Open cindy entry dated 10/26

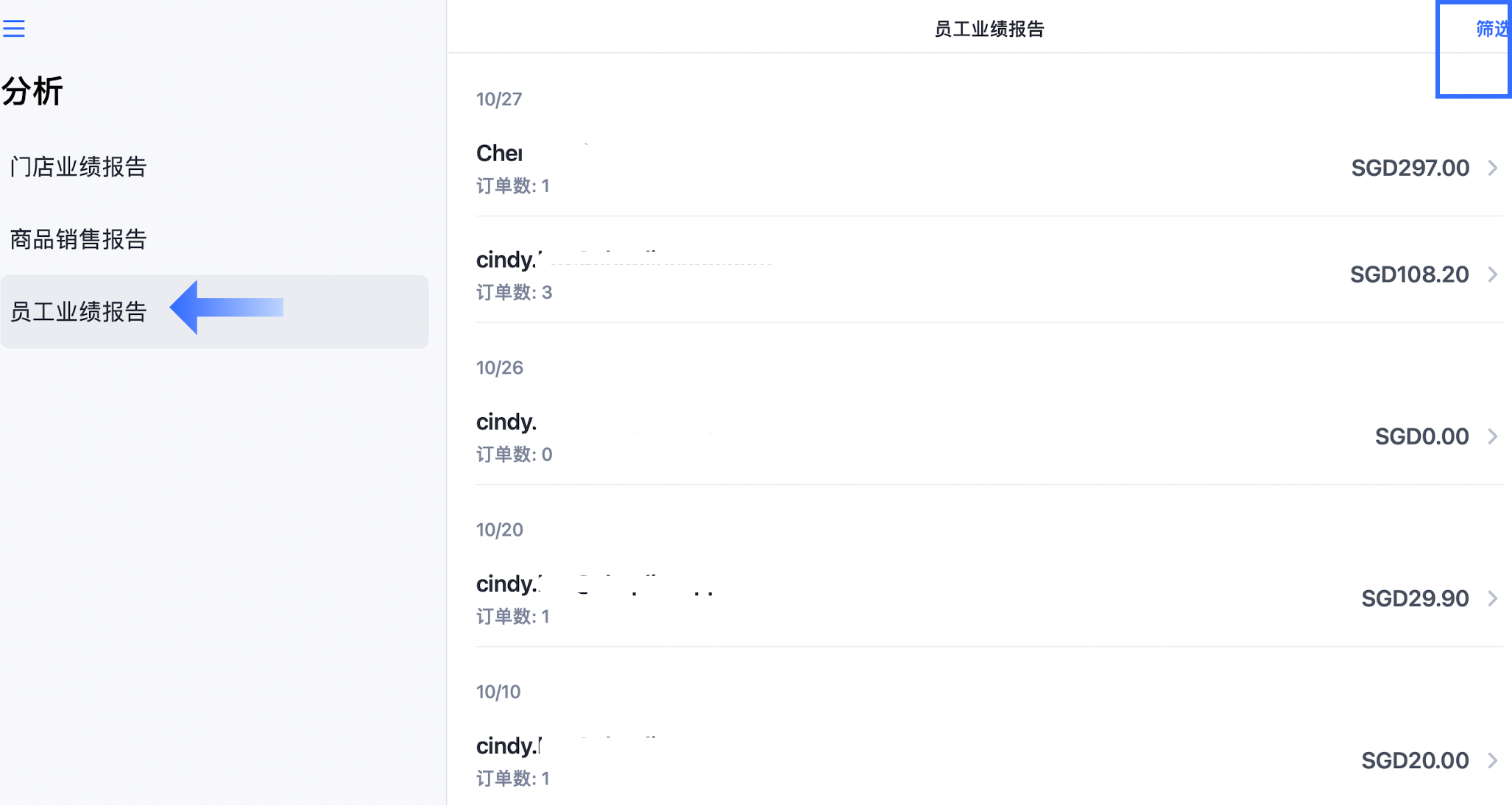pyautogui.click(x=989, y=436)
